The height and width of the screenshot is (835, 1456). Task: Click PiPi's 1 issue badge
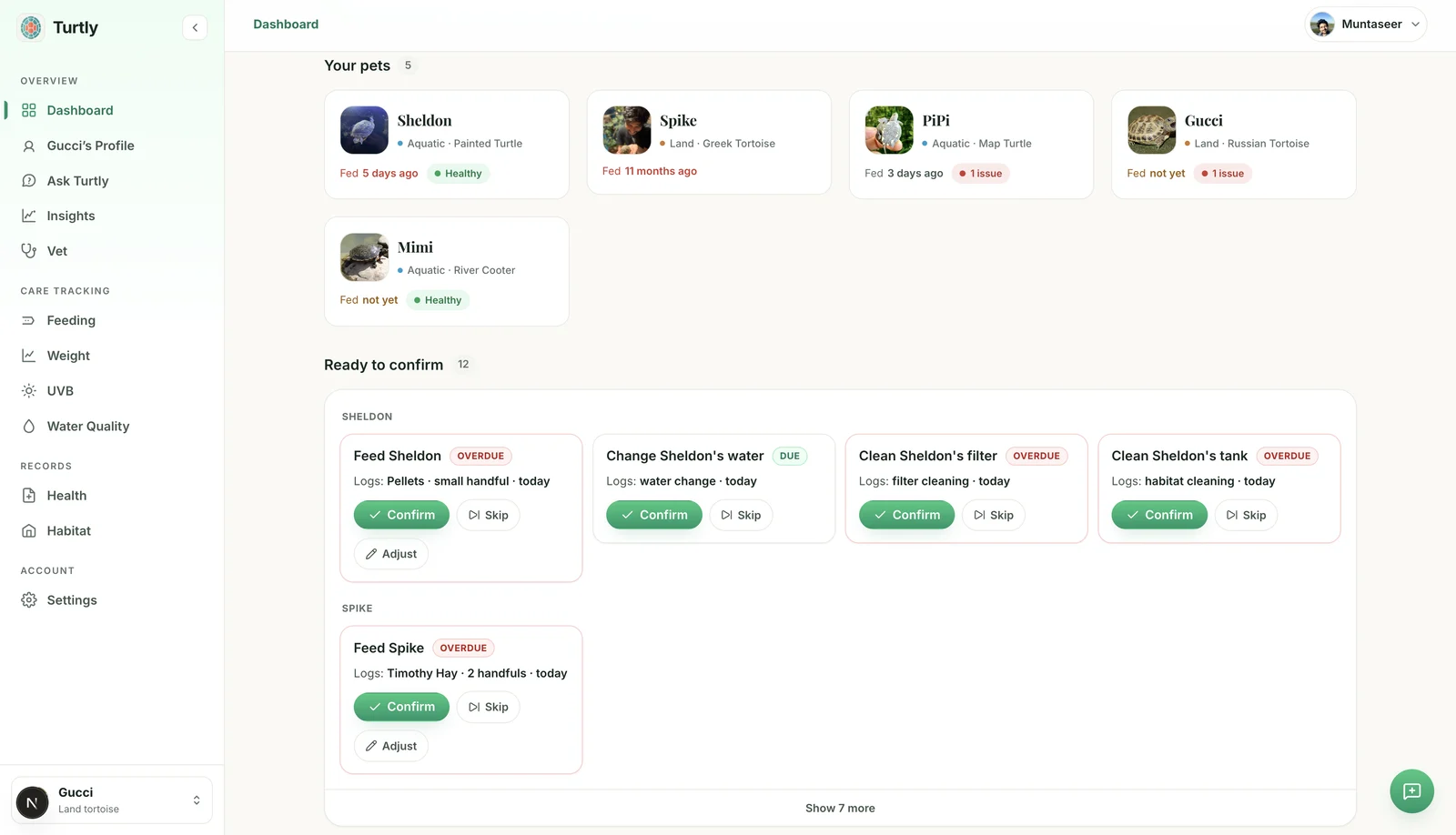(x=980, y=174)
